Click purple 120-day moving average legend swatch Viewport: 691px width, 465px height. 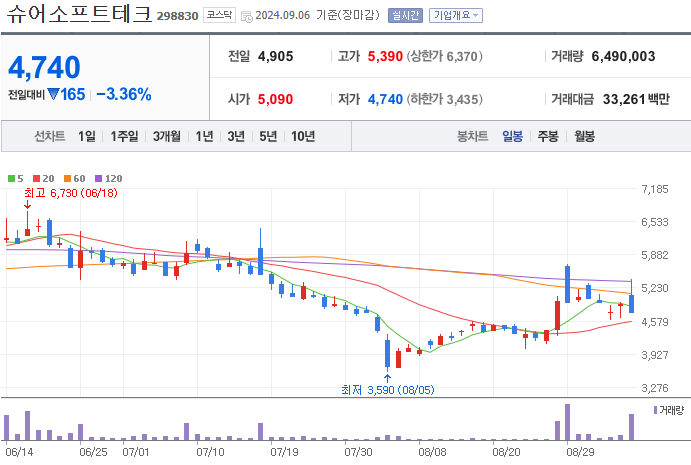pos(99,179)
